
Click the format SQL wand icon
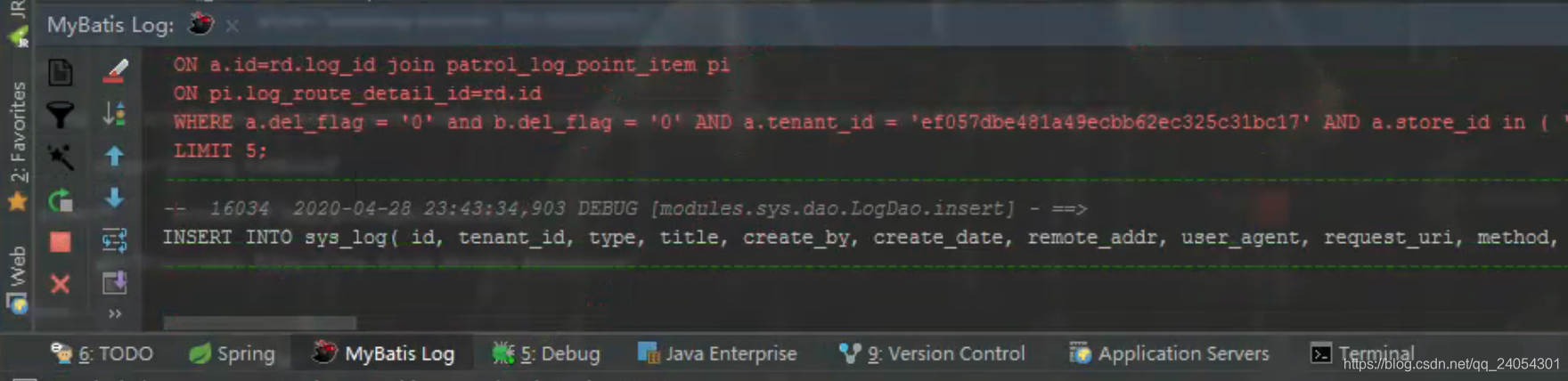tap(61, 158)
